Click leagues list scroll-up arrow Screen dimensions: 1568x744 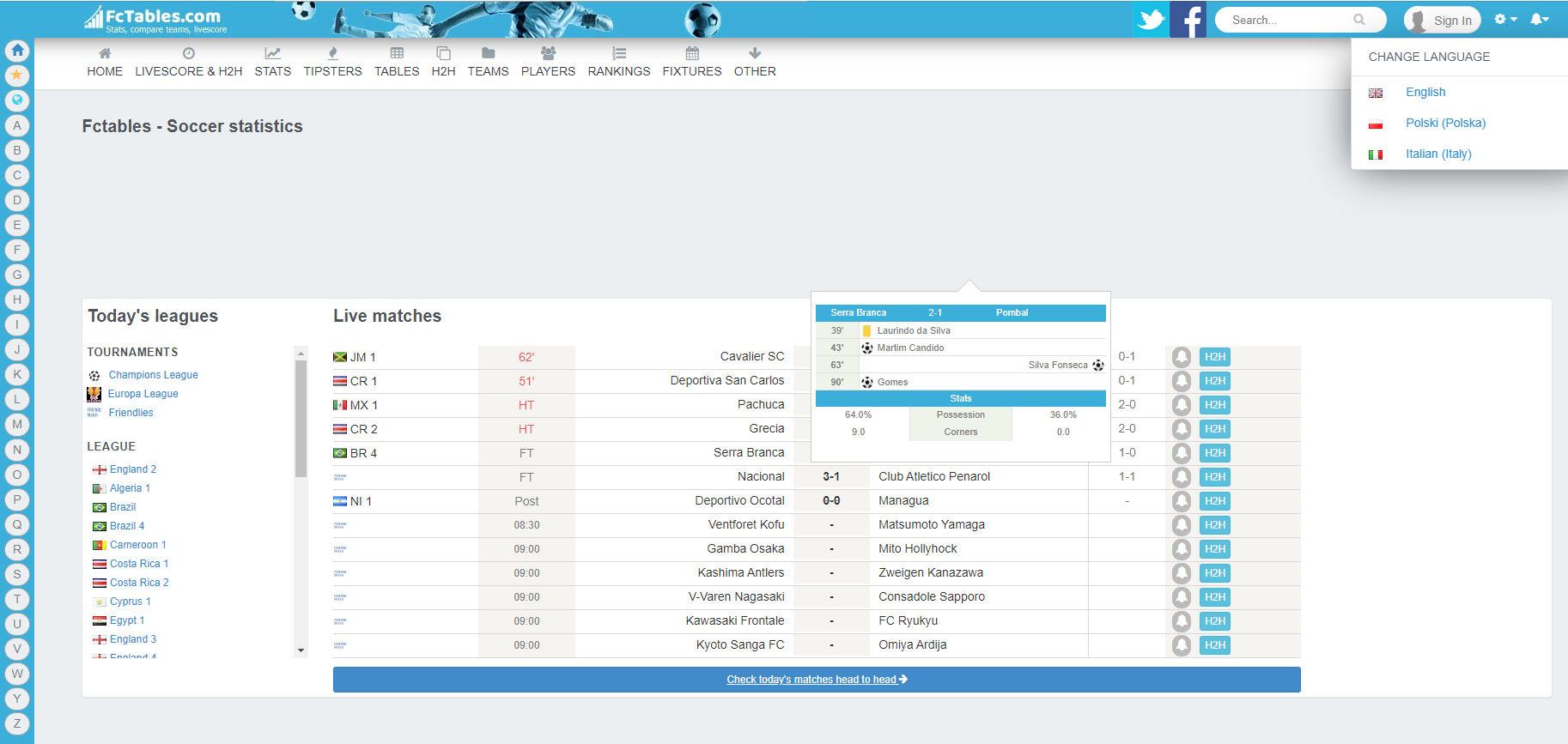point(301,353)
